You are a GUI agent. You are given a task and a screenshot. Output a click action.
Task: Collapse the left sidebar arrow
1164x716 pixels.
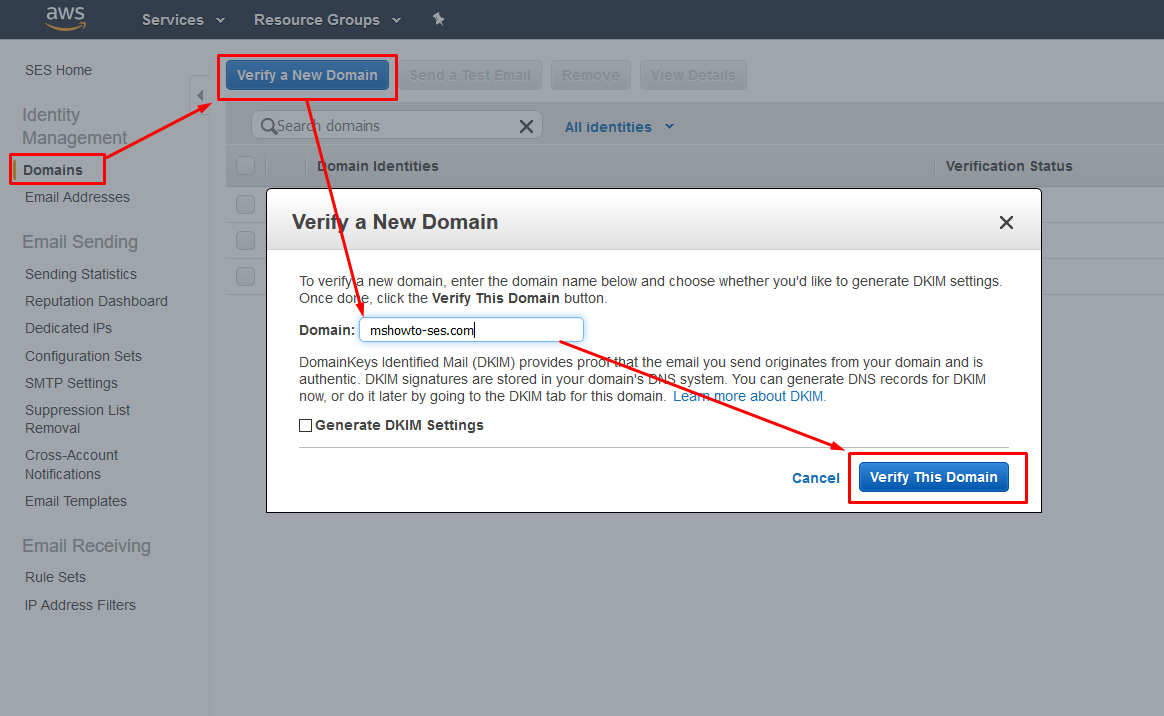click(x=200, y=96)
